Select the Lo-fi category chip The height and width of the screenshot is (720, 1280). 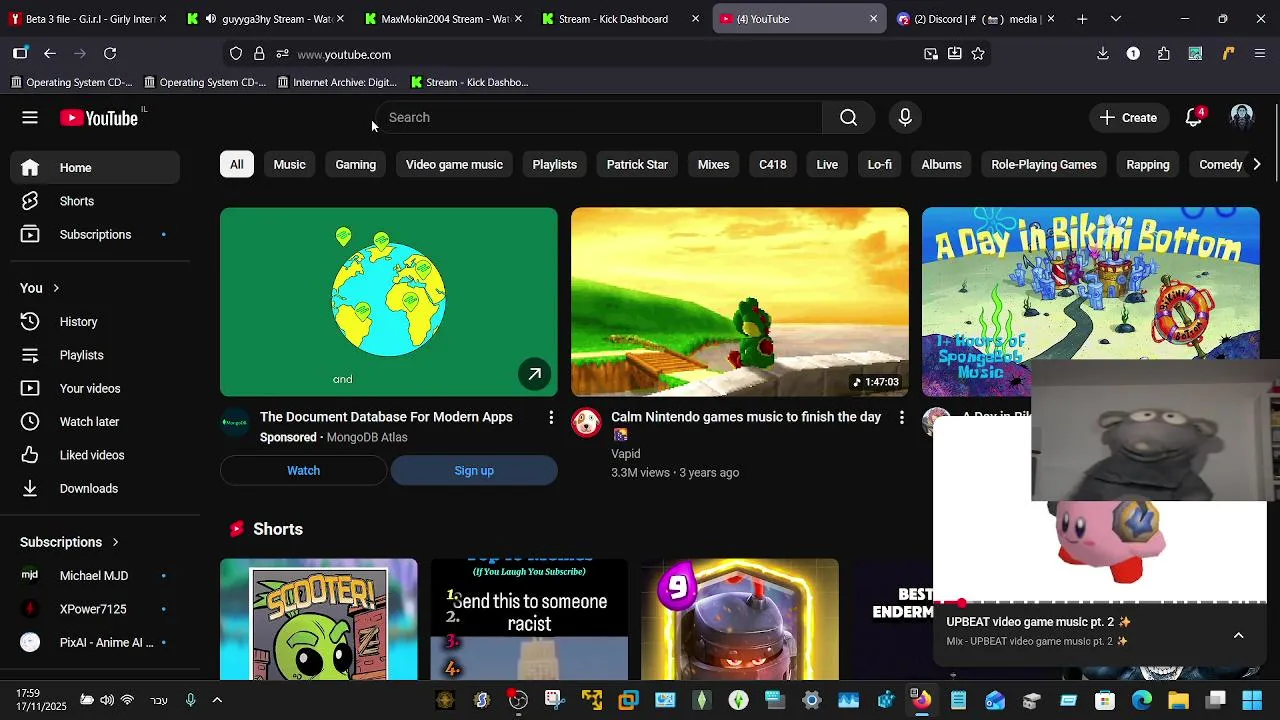point(879,165)
